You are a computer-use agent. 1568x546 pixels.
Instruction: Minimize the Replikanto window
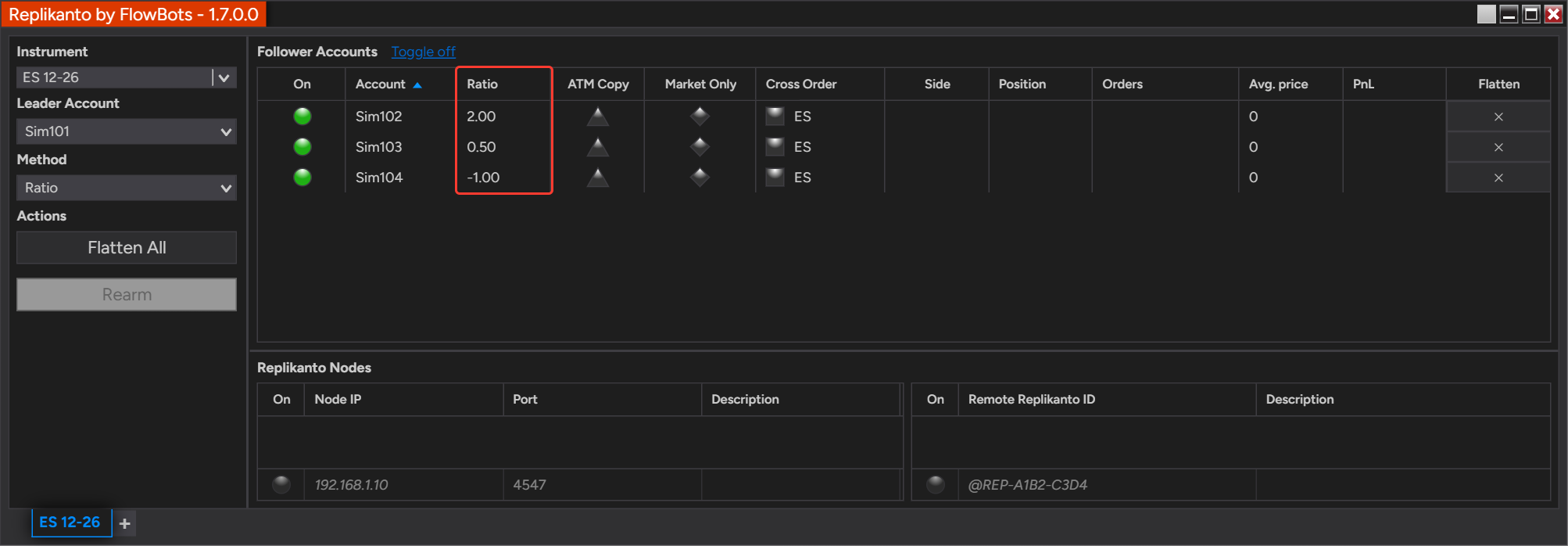[1509, 14]
